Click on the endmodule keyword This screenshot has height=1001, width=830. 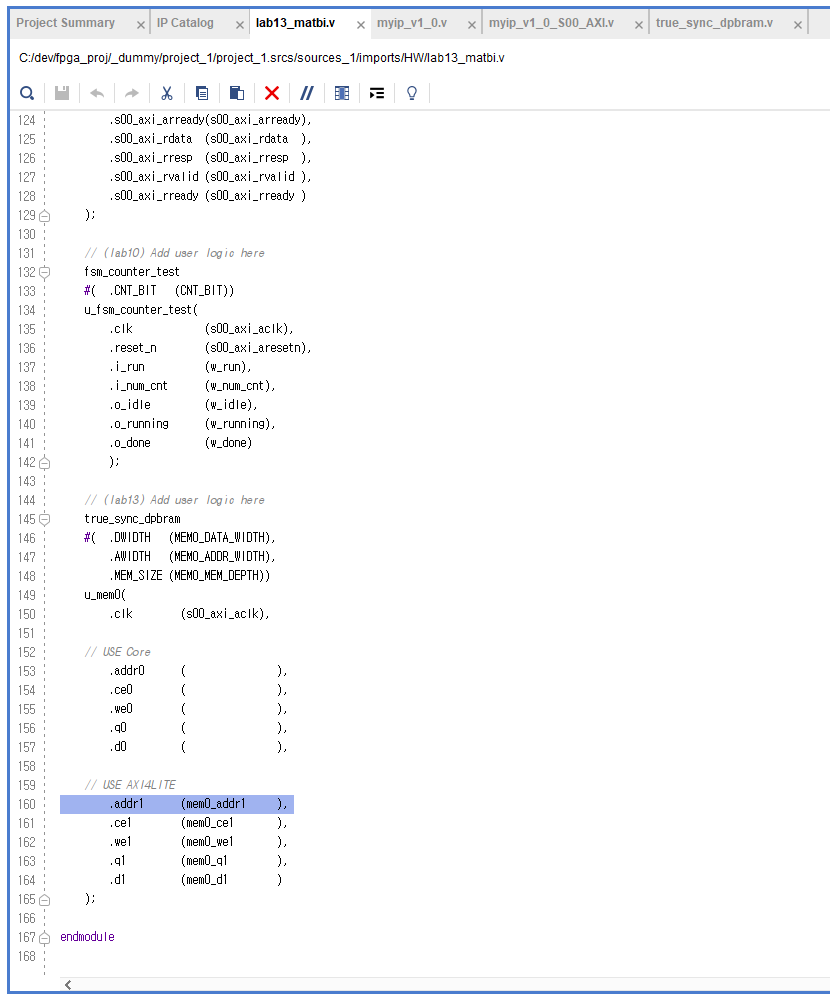(87, 937)
